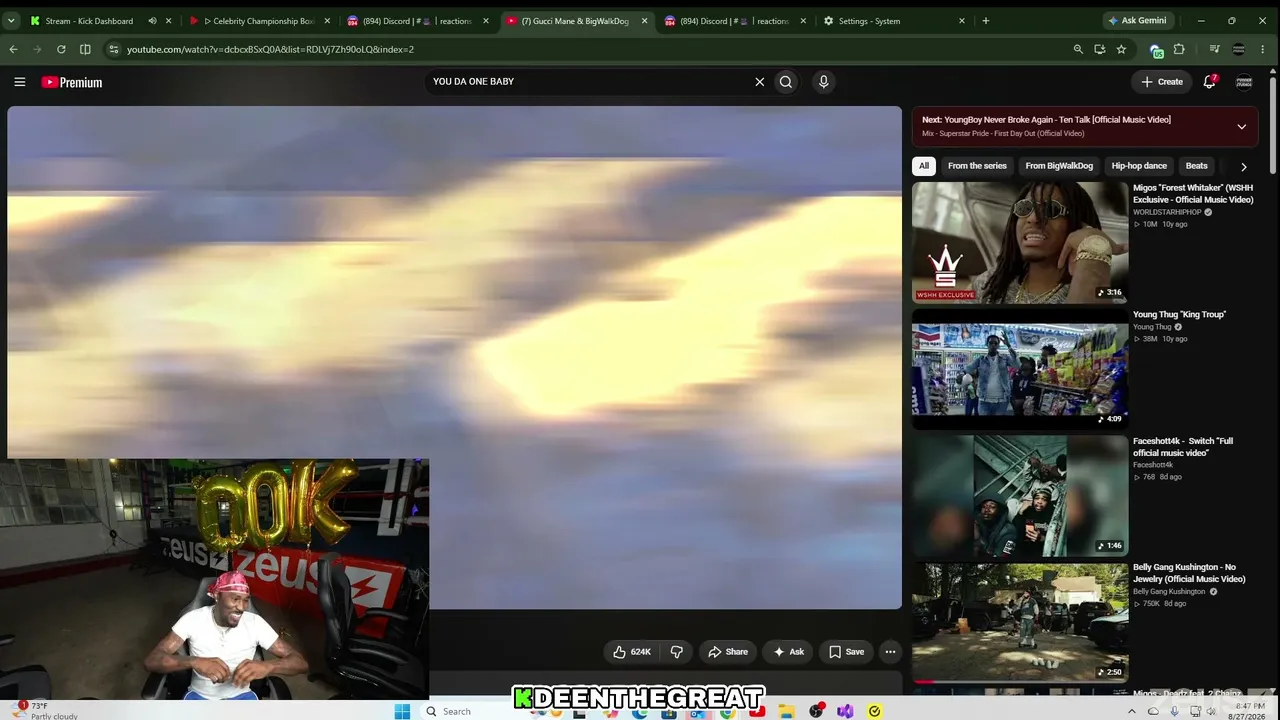Viewport: 1280px width, 720px height.
Task: Click the Ask button under video
Action: coord(787,652)
